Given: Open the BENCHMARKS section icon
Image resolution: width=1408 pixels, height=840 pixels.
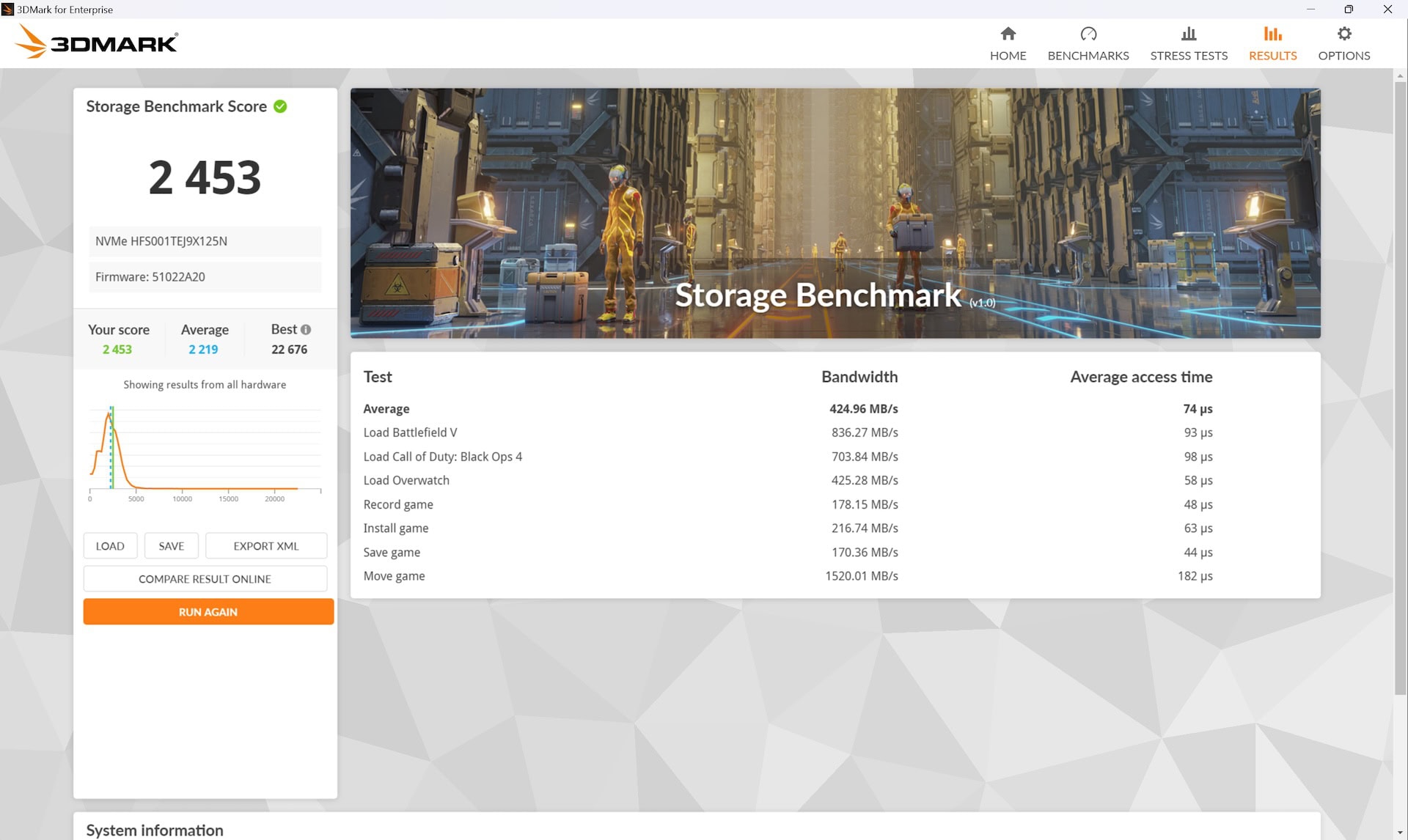Looking at the screenshot, I should [x=1088, y=33].
